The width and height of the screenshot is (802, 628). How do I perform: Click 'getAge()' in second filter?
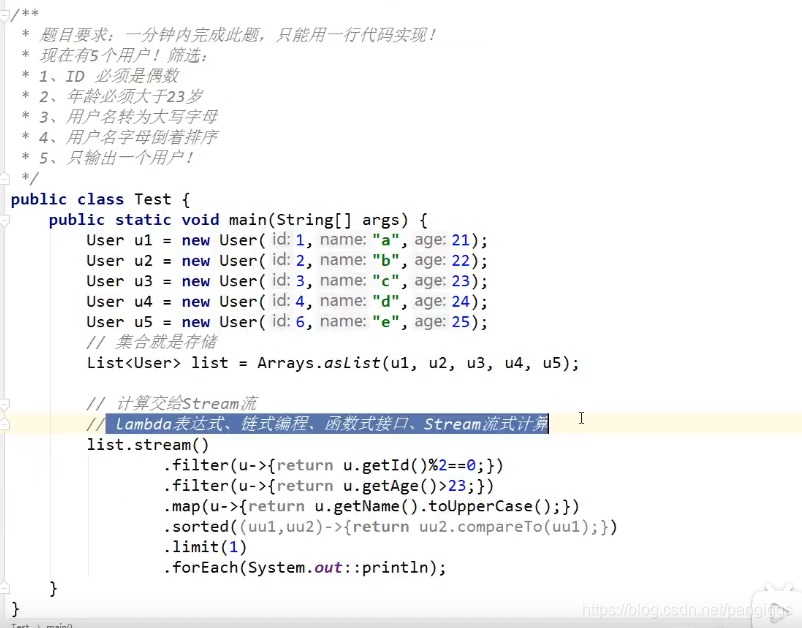399,486
